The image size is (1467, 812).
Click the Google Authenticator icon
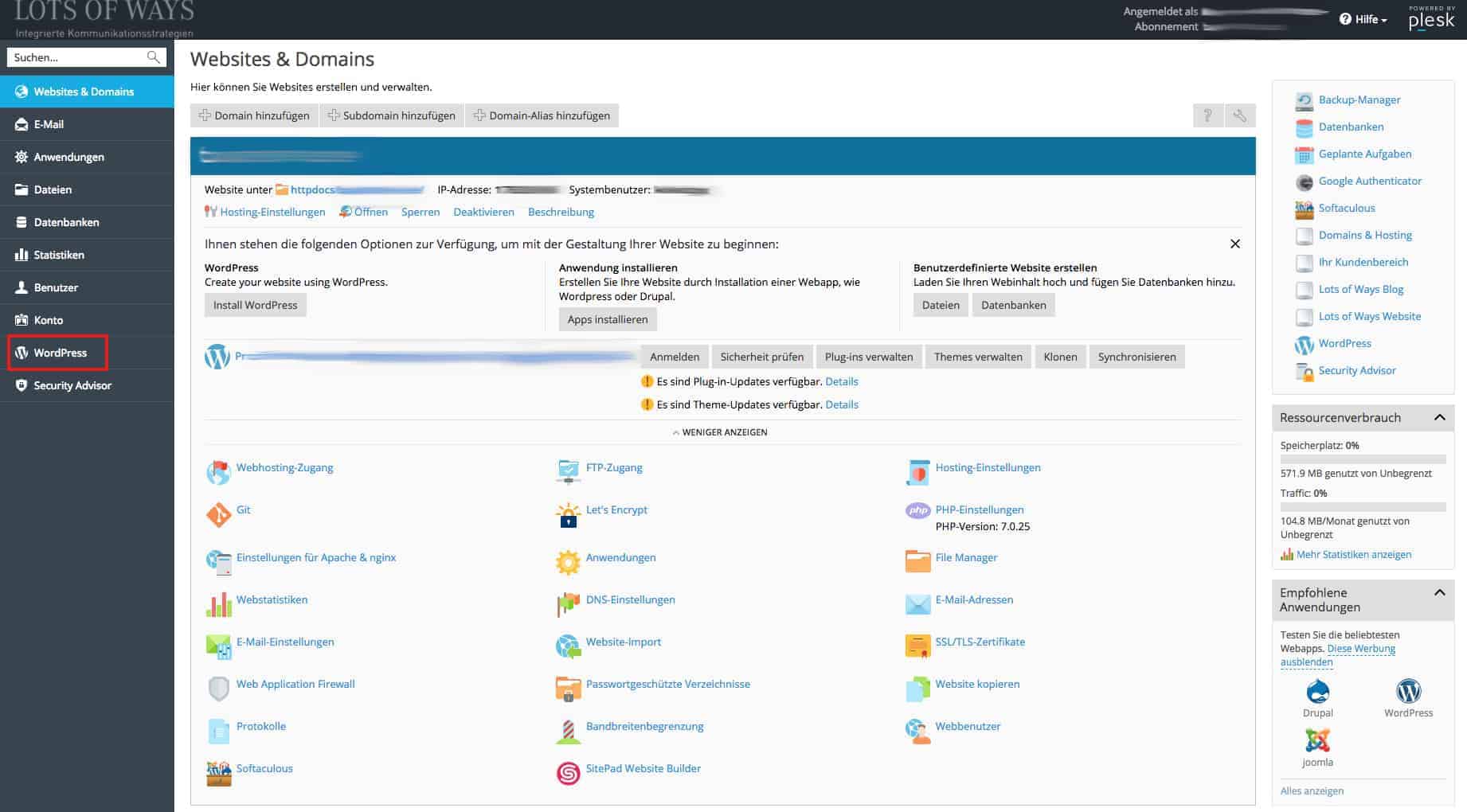coord(1304,182)
